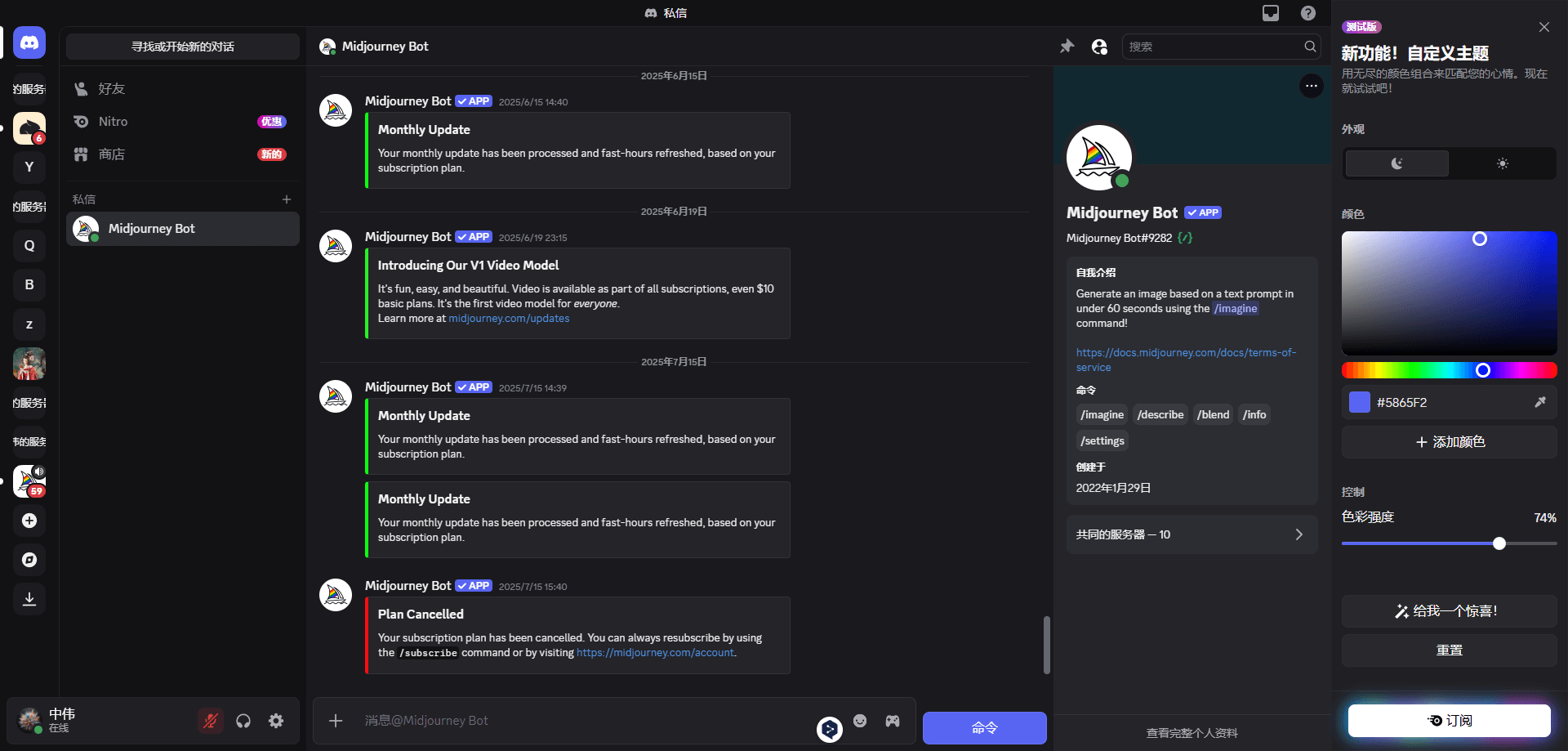Open the midjourney.com/updates link

(509, 319)
